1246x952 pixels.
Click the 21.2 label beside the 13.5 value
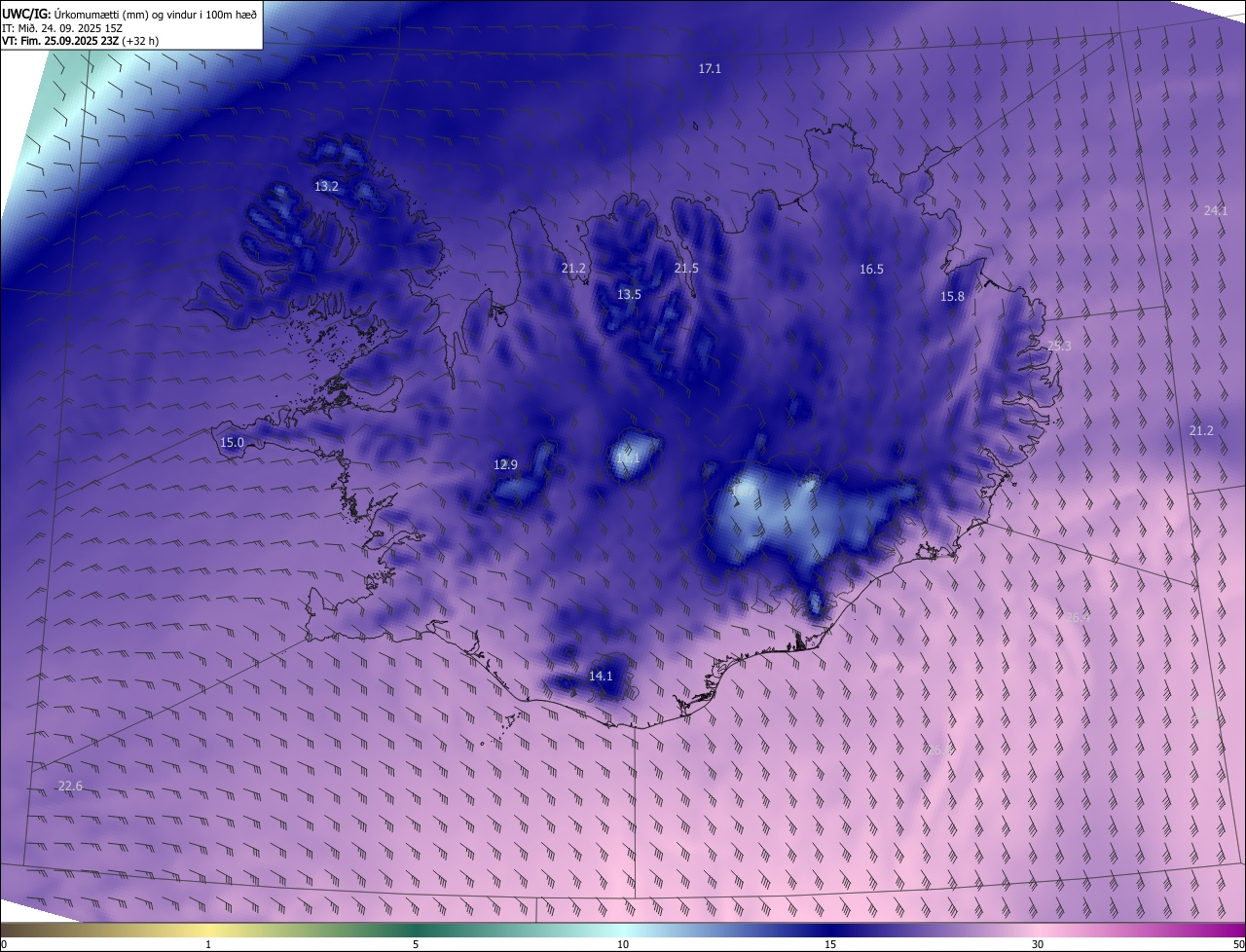(x=574, y=268)
